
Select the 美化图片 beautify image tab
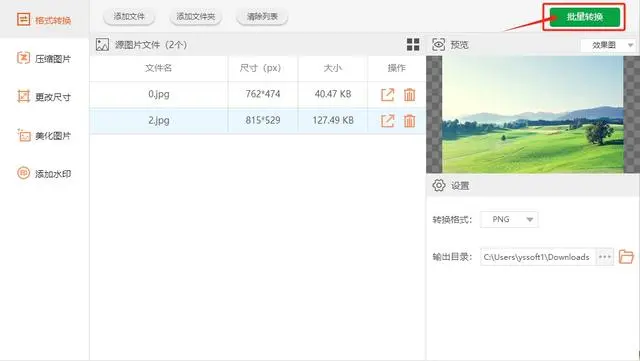(44, 135)
